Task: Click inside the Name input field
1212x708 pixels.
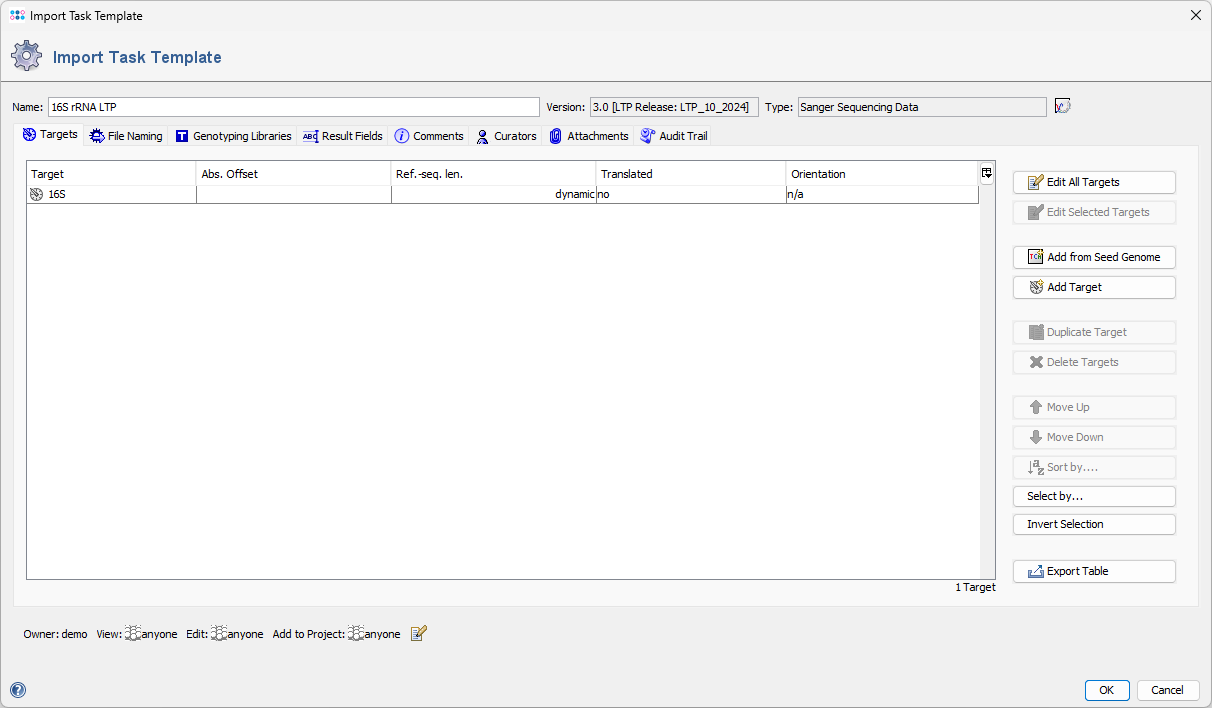Action: pyautogui.click(x=290, y=106)
